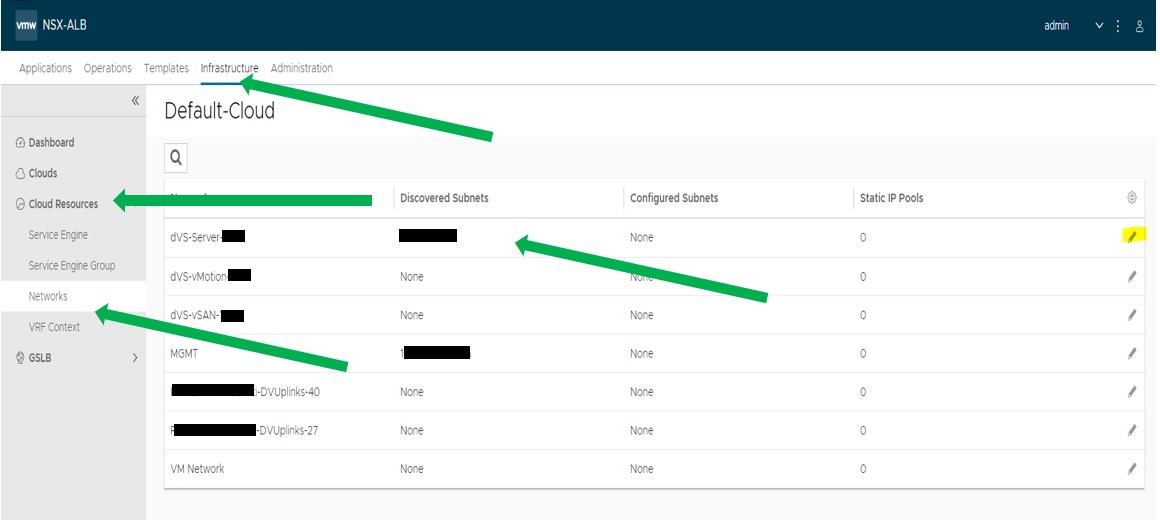Select the DVUplinks-40 network name
Screen dimensions: 1160x520
tap(245, 392)
